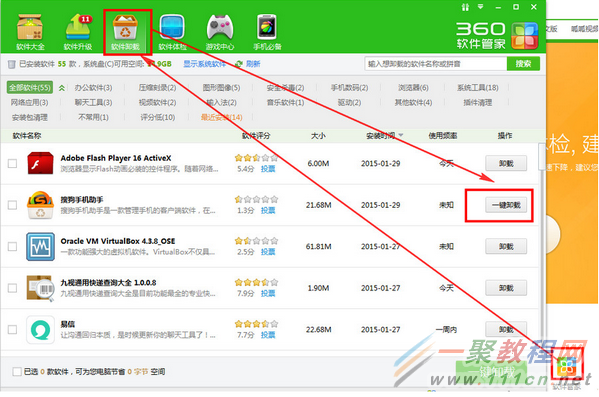Select 插件清理 category
The height and width of the screenshot is (397, 599).
point(478,102)
